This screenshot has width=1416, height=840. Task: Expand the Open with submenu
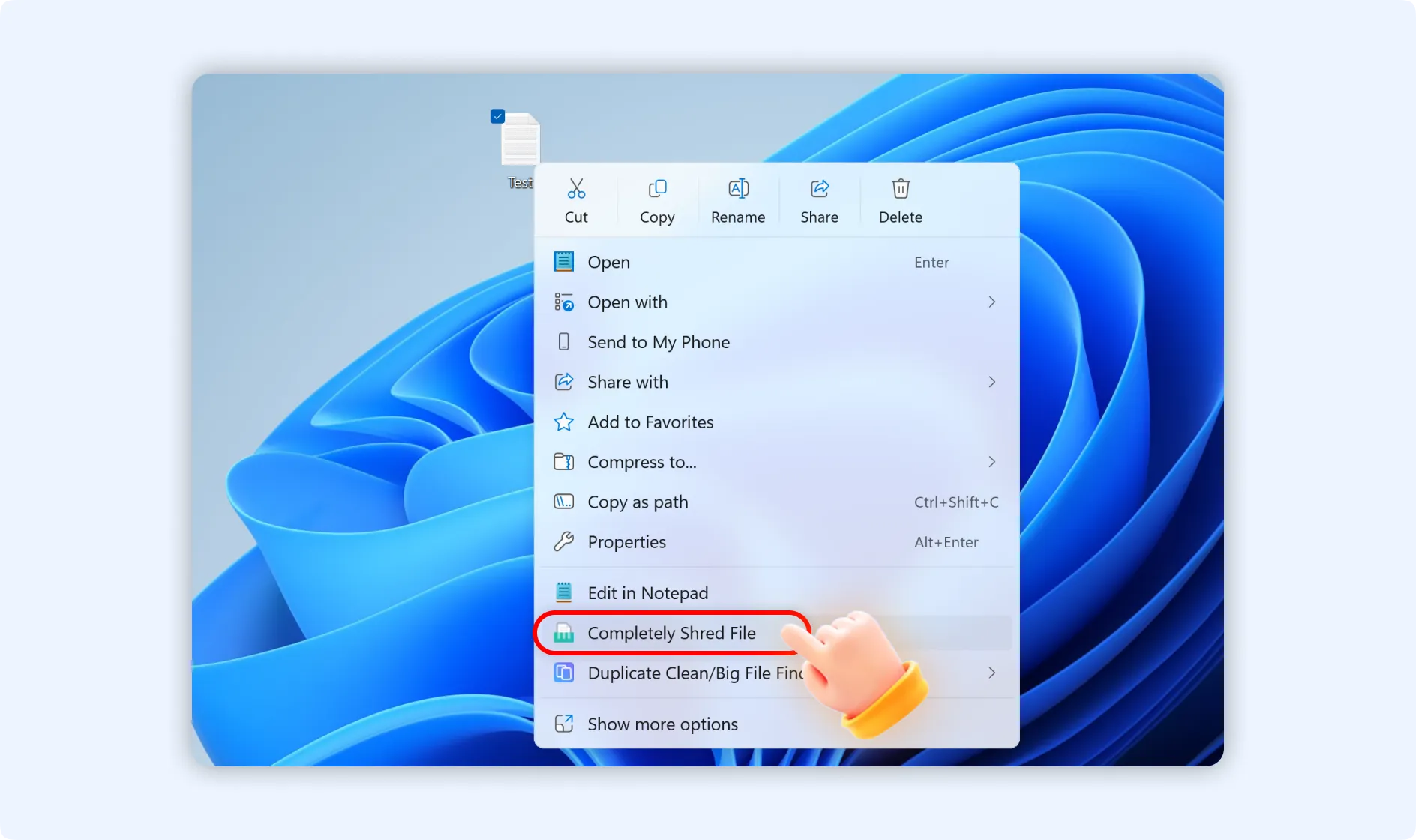click(x=991, y=301)
